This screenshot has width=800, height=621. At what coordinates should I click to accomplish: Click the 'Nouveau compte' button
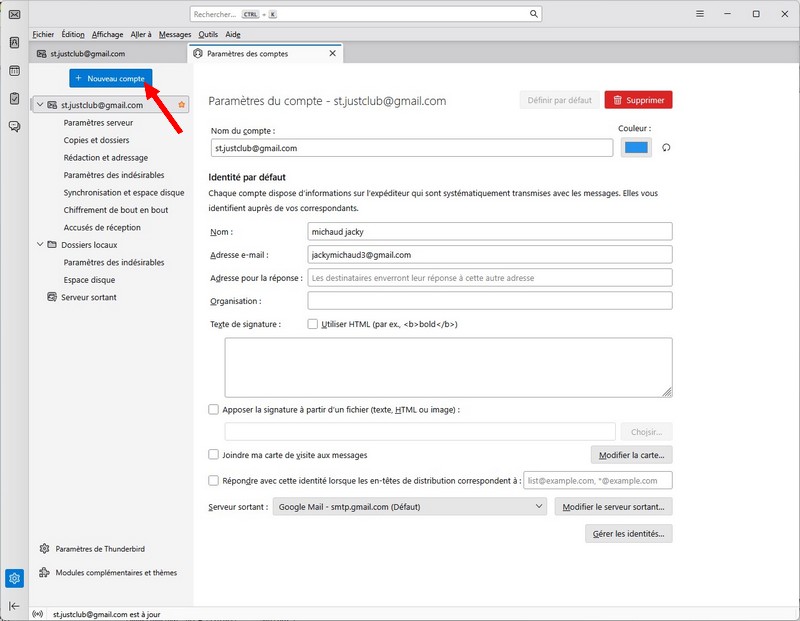pos(110,78)
